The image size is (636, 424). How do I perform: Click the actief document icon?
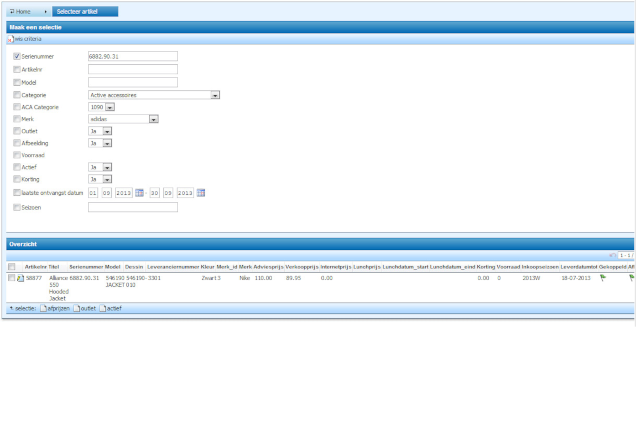[x=103, y=308]
